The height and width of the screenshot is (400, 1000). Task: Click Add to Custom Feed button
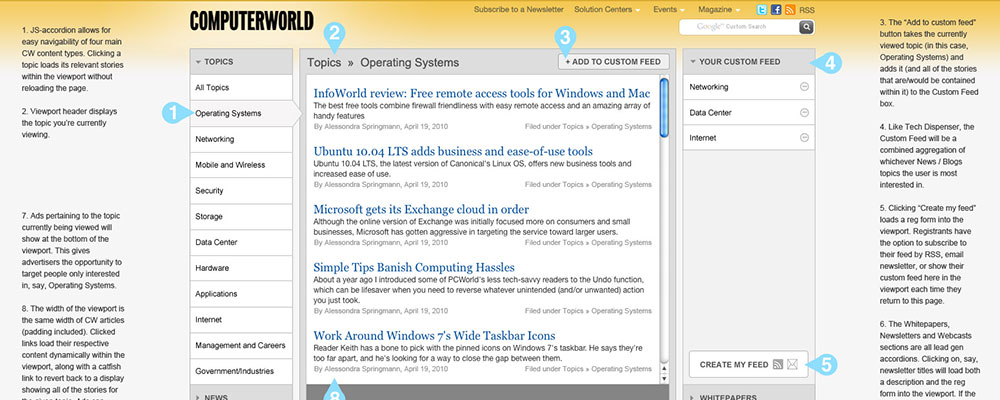[x=614, y=61]
